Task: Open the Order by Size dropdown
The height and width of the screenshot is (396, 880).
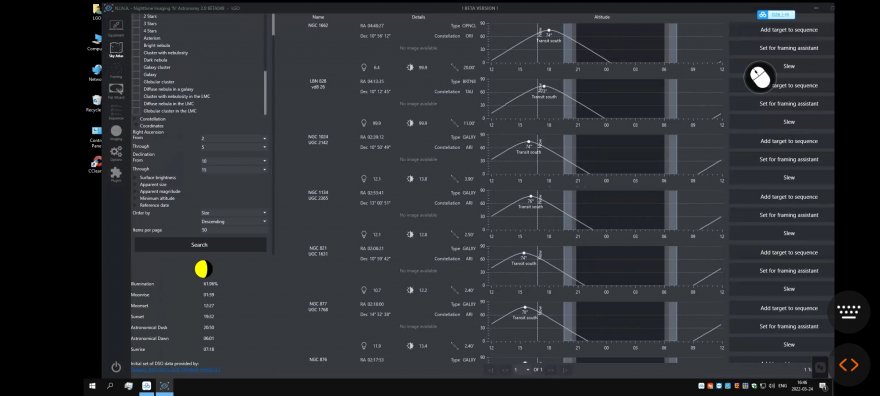Action: pyautogui.click(x=233, y=213)
